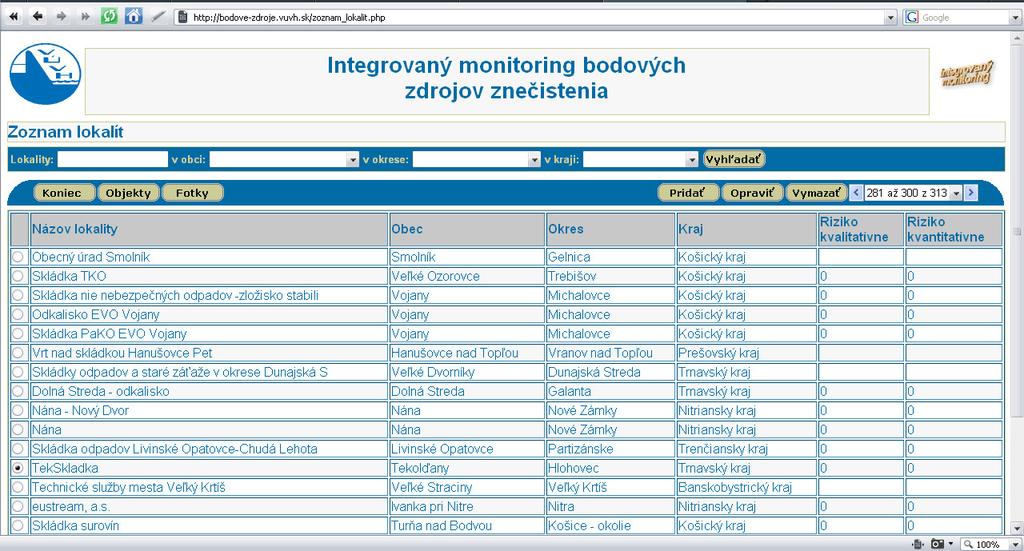
Task: Click the 'Dunajská Streda' Okres cell
Action: pos(611,372)
